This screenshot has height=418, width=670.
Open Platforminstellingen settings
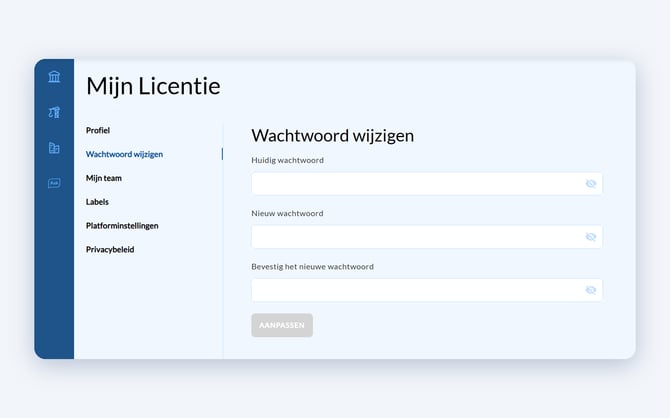122,226
